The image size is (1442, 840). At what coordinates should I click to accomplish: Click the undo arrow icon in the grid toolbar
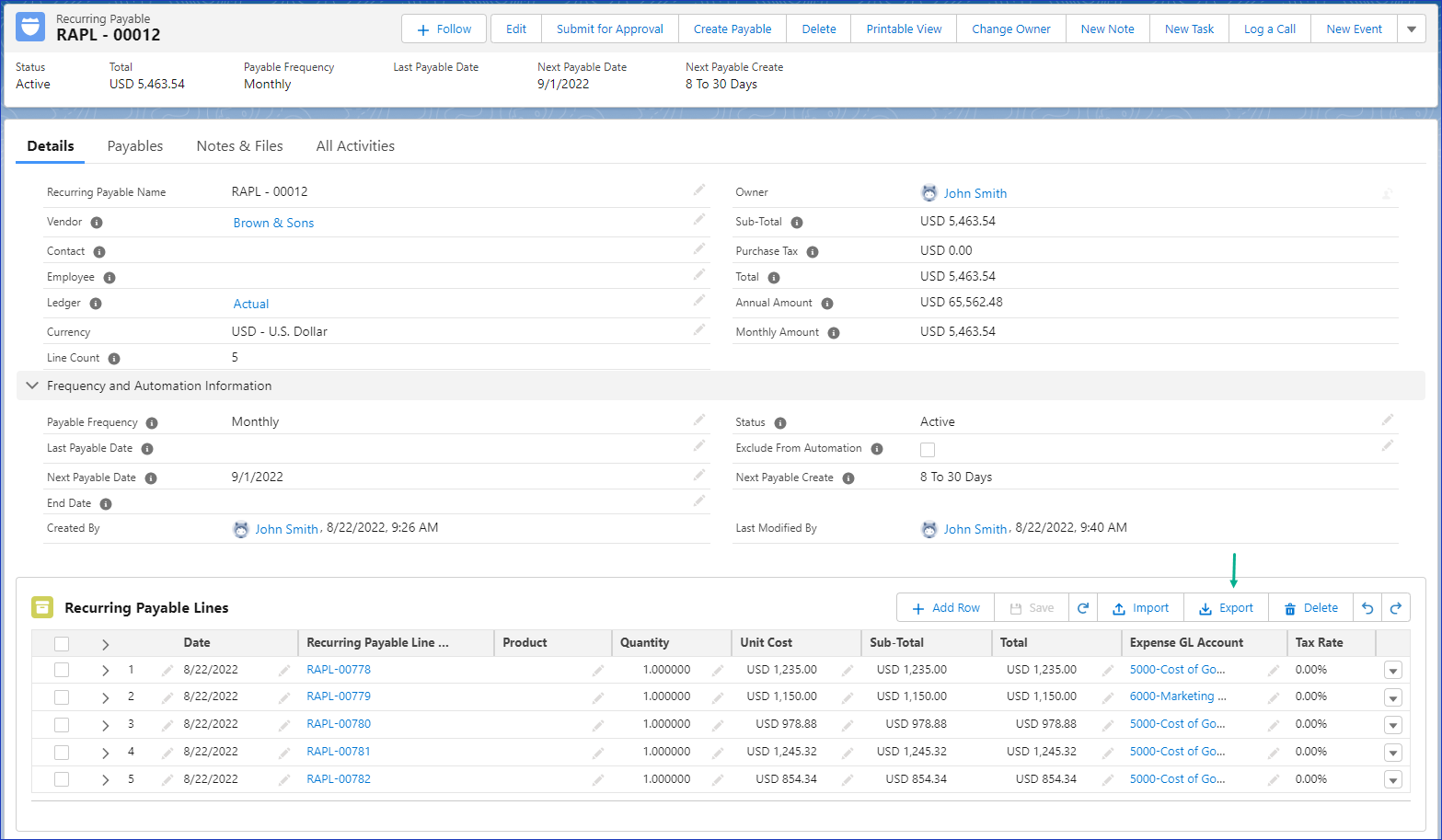pyautogui.click(x=1367, y=607)
